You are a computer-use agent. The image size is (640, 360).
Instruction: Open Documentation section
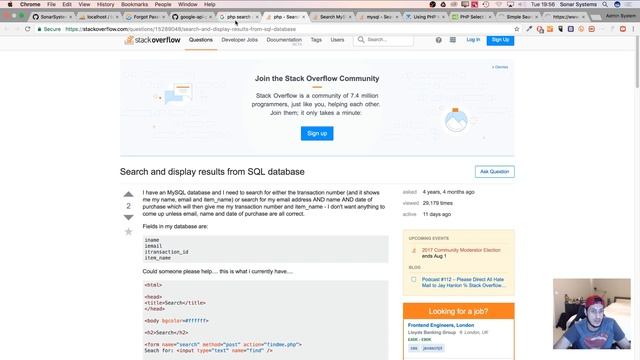tap(284, 40)
